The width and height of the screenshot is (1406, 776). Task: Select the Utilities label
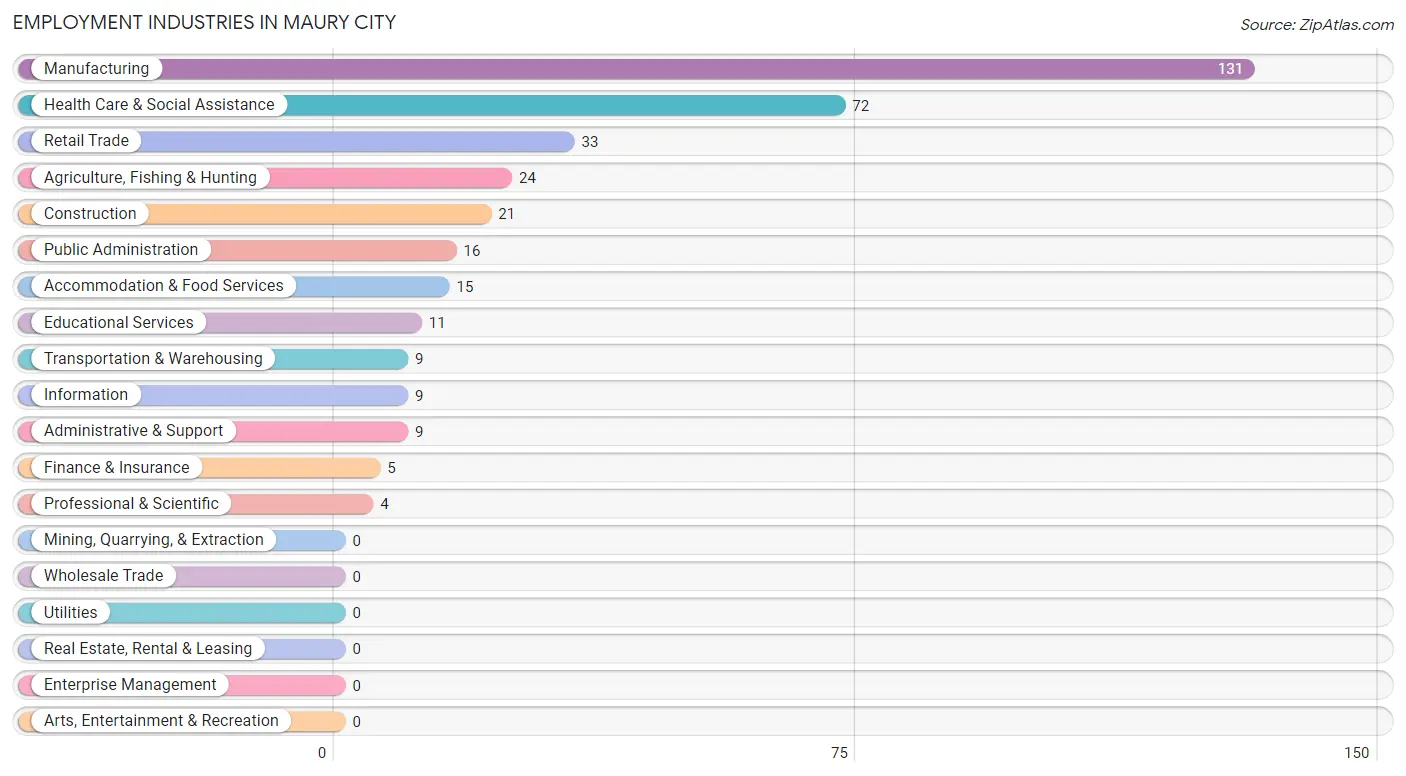pyautogui.click(x=71, y=613)
